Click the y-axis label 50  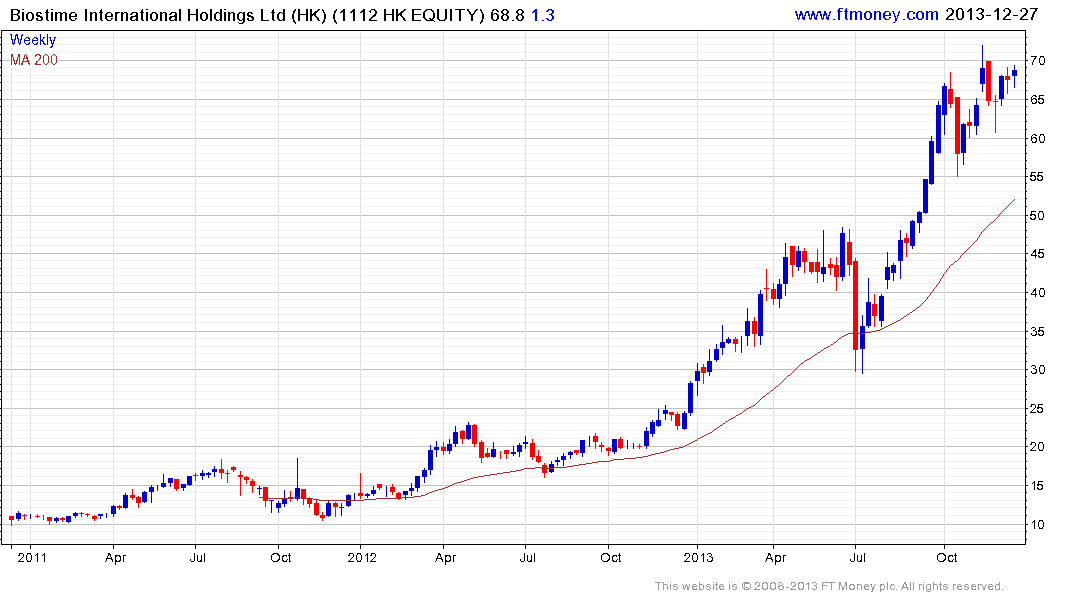[x=1037, y=216]
